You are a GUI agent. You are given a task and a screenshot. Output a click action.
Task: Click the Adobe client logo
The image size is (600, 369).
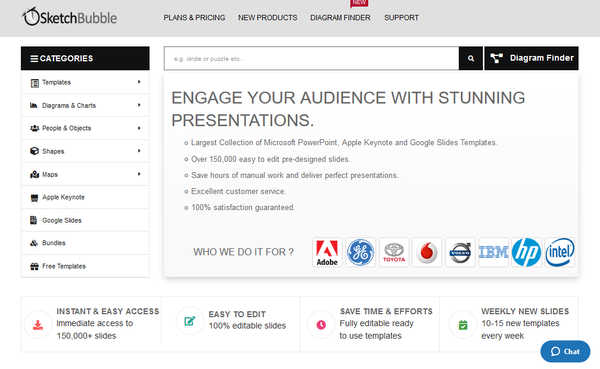pyautogui.click(x=327, y=252)
